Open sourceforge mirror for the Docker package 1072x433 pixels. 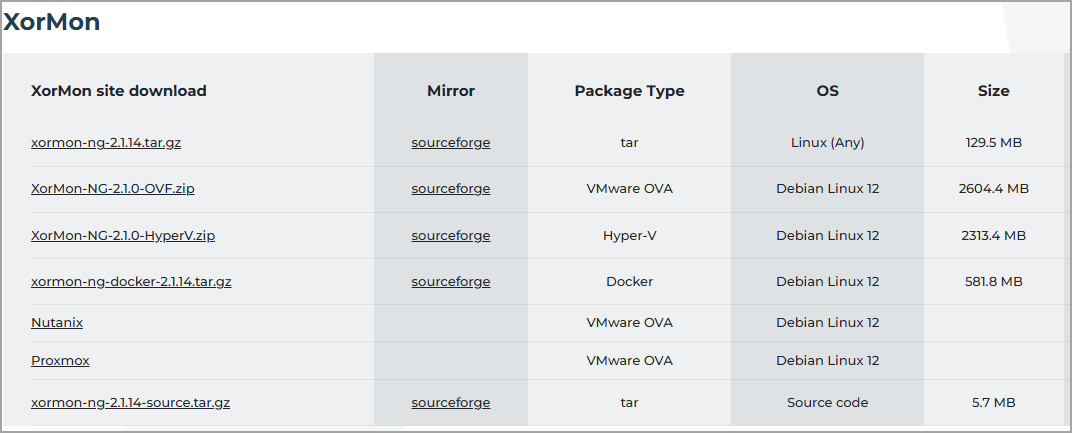point(450,282)
